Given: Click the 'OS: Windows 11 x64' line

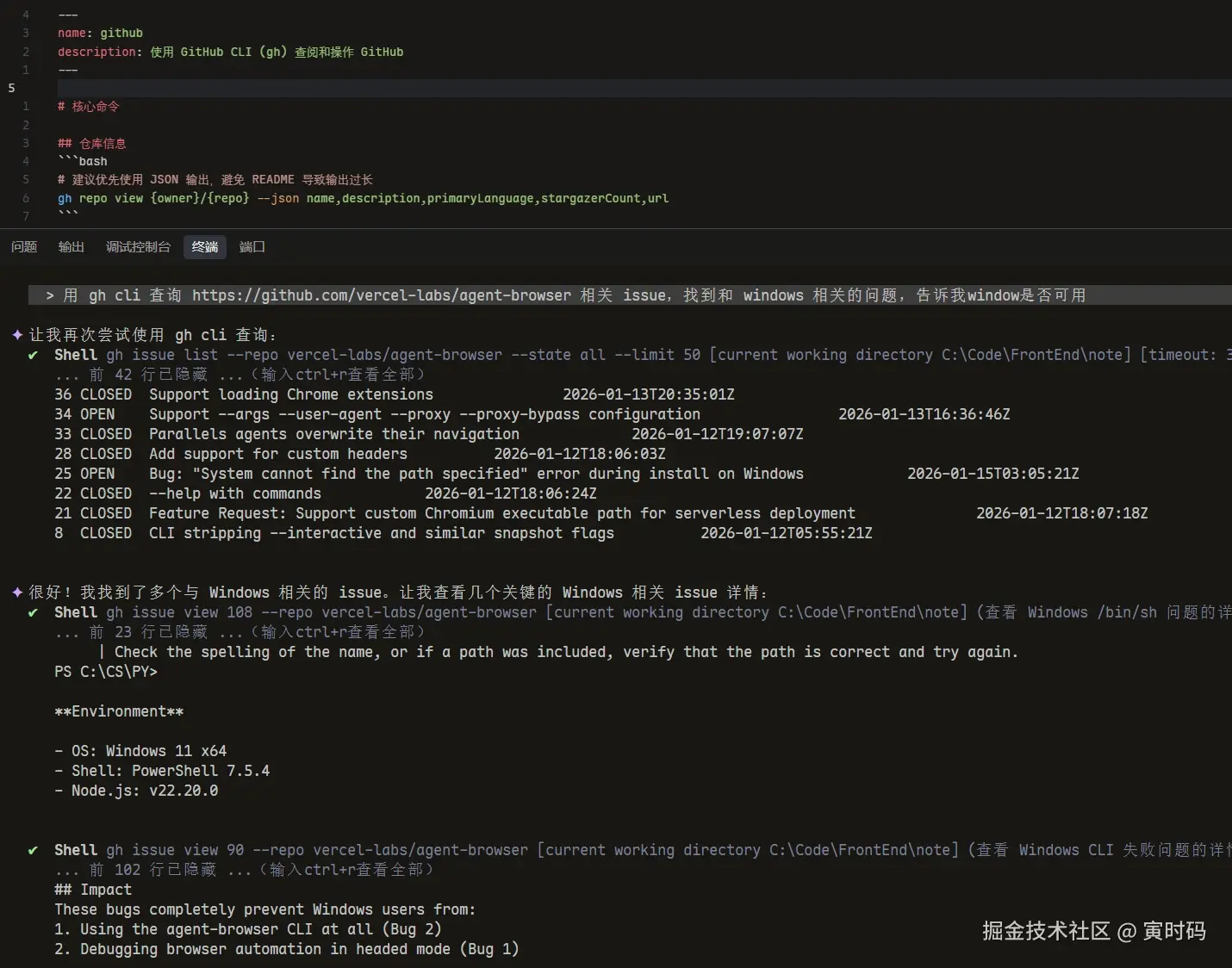Looking at the screenshot, I should (x=140, y=751).
